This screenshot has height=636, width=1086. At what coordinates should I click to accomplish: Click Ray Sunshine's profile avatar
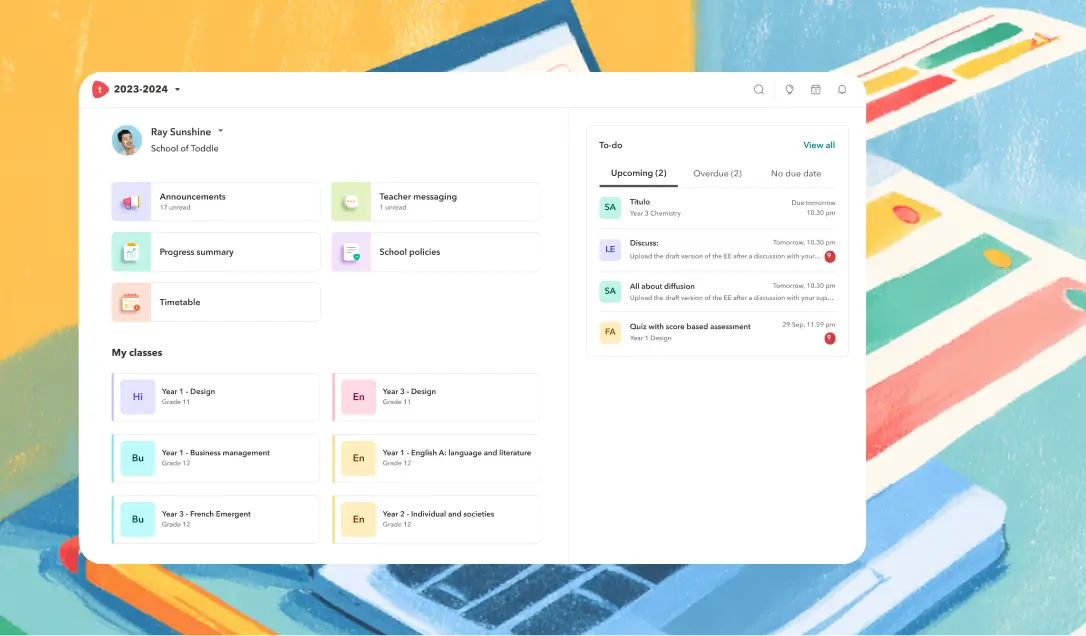coord(127,140)
